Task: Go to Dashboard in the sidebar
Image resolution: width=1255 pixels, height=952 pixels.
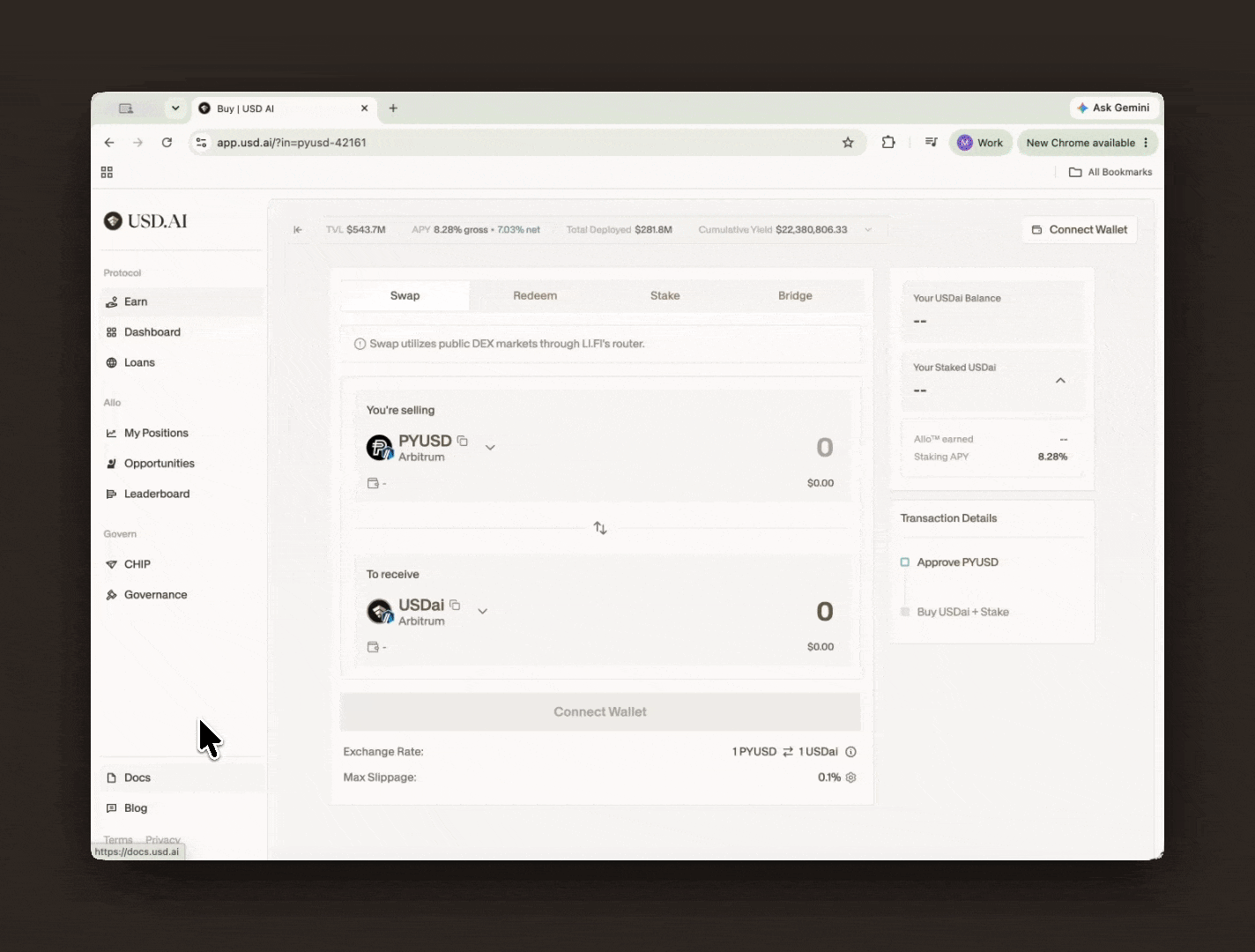Action: (181, 332)
